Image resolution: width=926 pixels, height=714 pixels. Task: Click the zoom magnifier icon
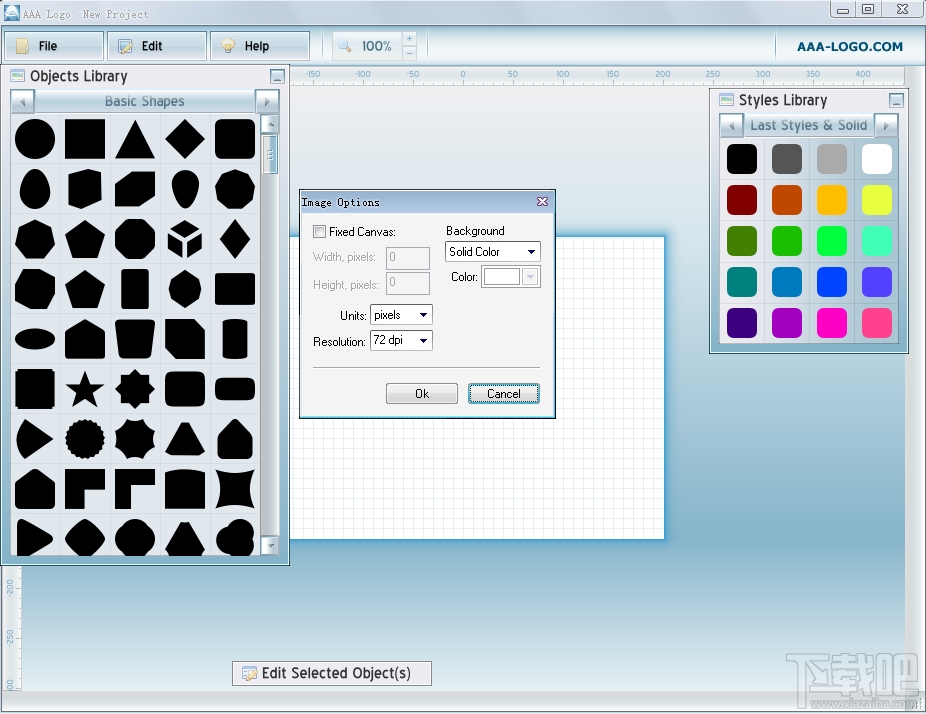344,46
